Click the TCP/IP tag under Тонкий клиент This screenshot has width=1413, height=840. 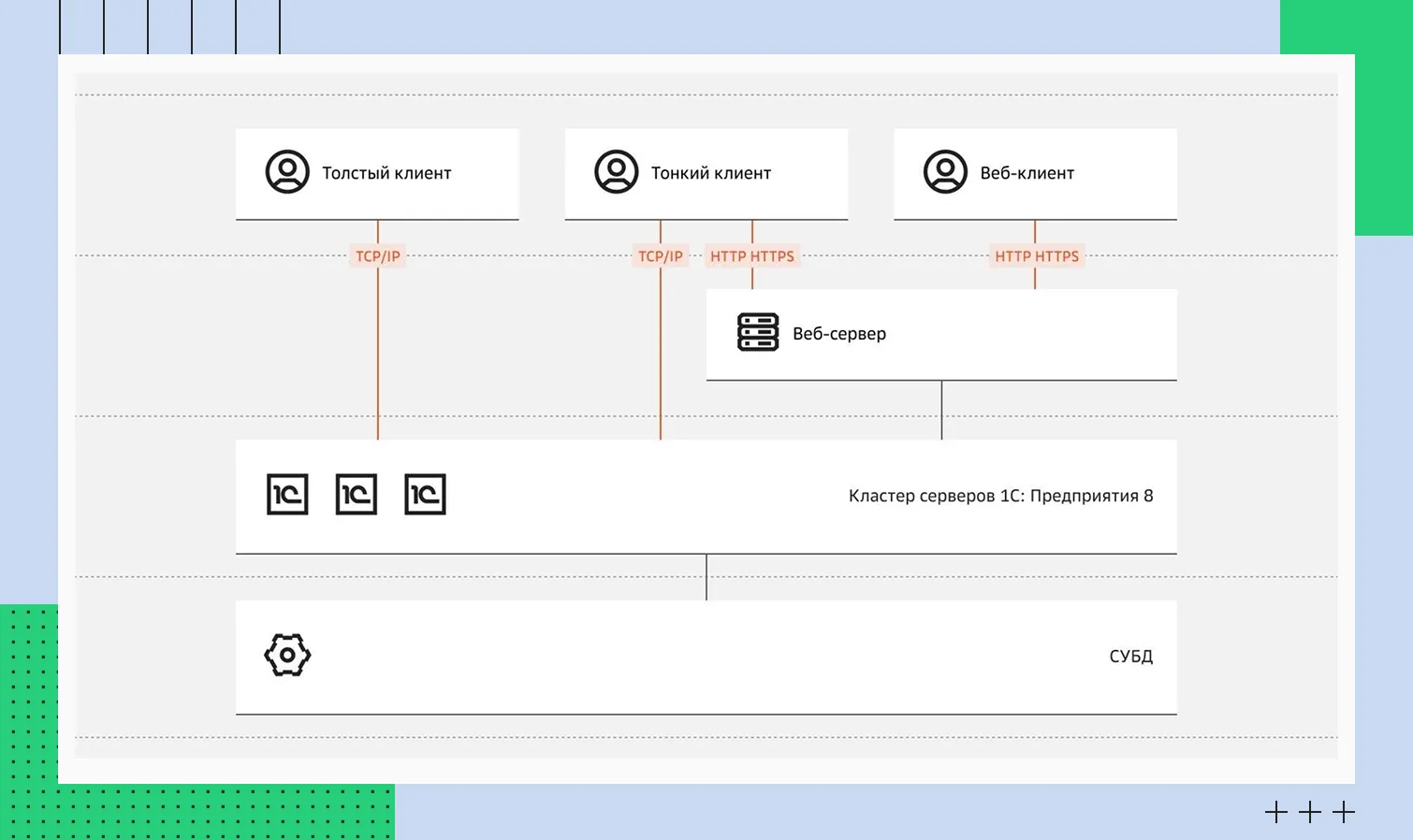coord(661,256)
